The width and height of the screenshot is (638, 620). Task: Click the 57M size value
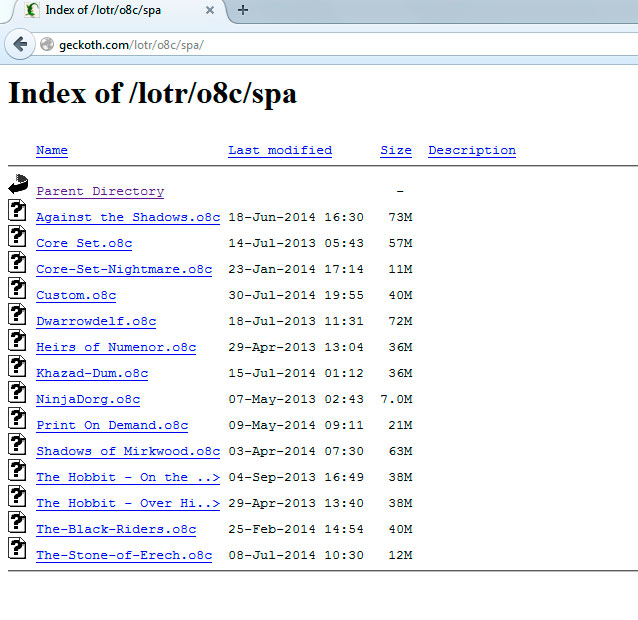(x=400, y=243)
